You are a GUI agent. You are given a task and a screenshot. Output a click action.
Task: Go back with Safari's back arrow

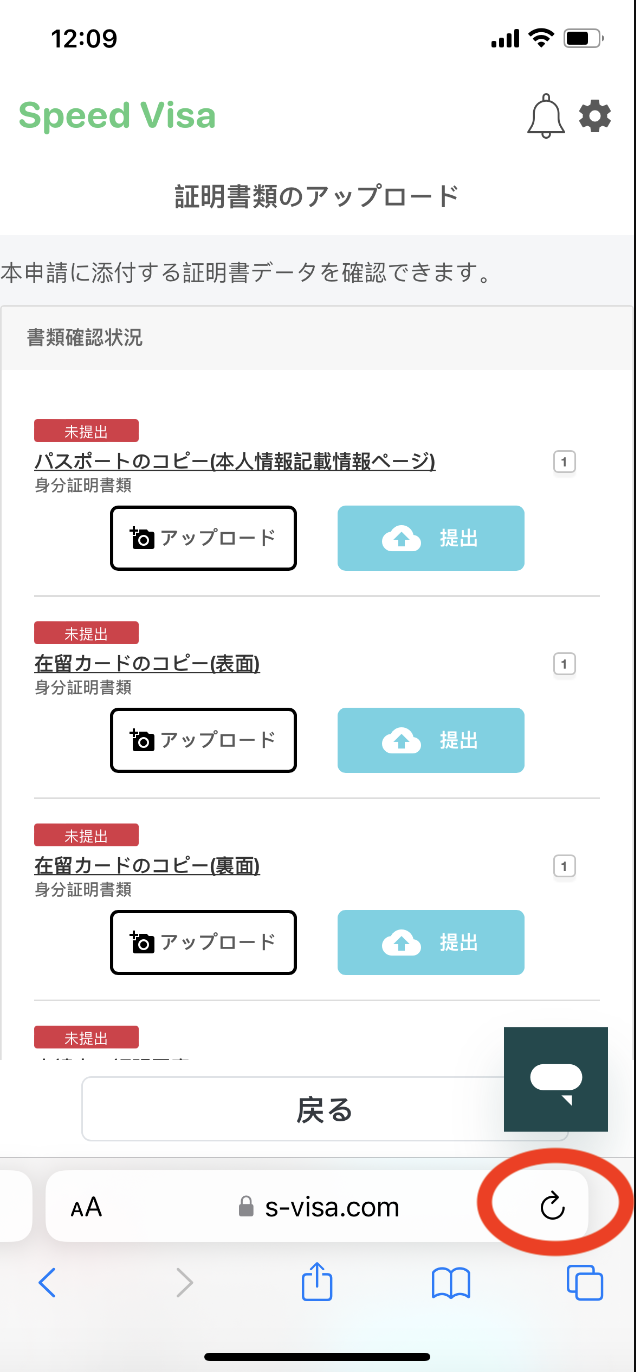tap(46, 1282)
